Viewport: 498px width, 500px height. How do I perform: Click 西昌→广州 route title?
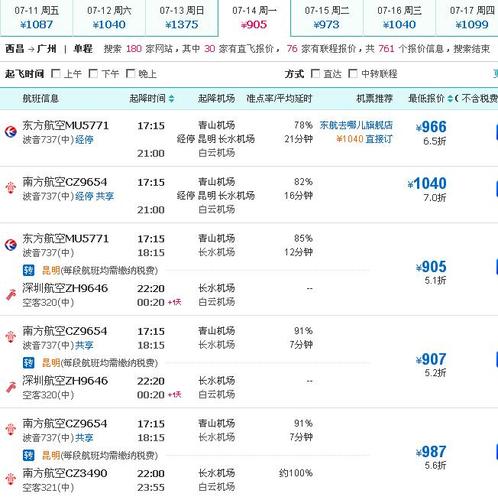click(31, 49)
